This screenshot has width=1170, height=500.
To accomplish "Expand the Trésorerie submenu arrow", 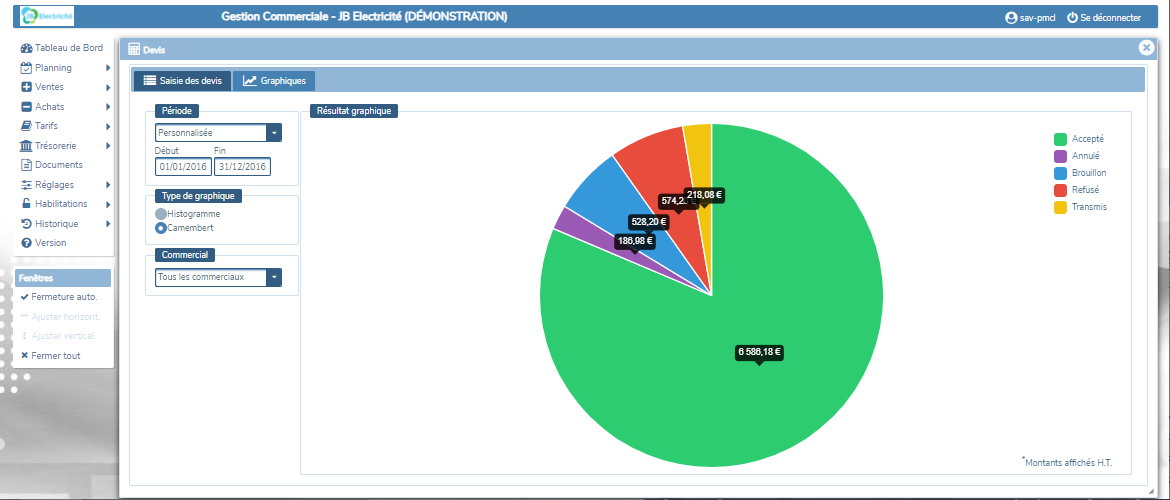I will coord(108,146).
